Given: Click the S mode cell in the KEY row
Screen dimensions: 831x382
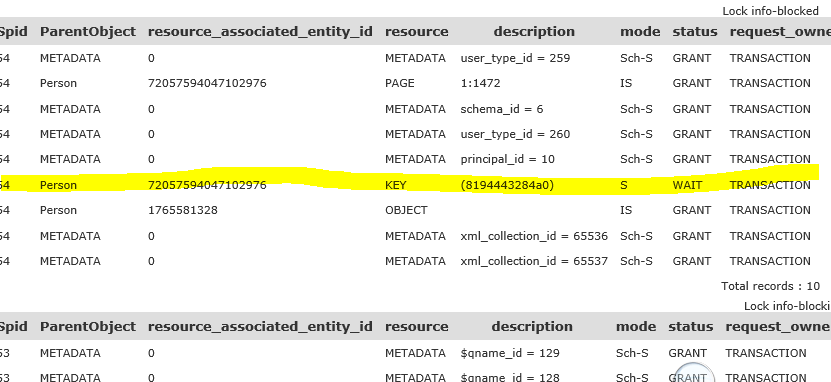Looking at the screenshot, I should (624, 185).
